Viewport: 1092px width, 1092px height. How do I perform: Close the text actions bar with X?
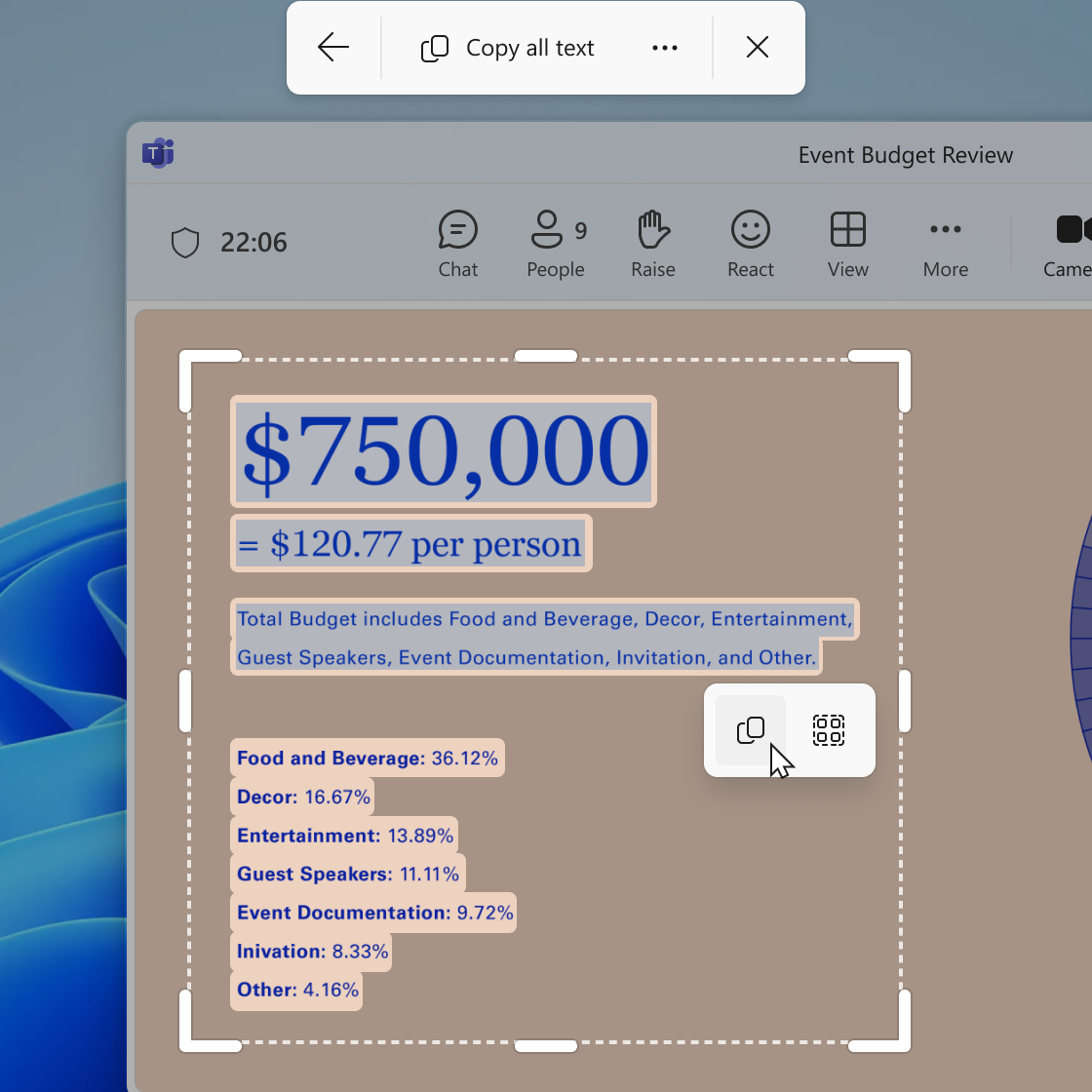point(757,48)
